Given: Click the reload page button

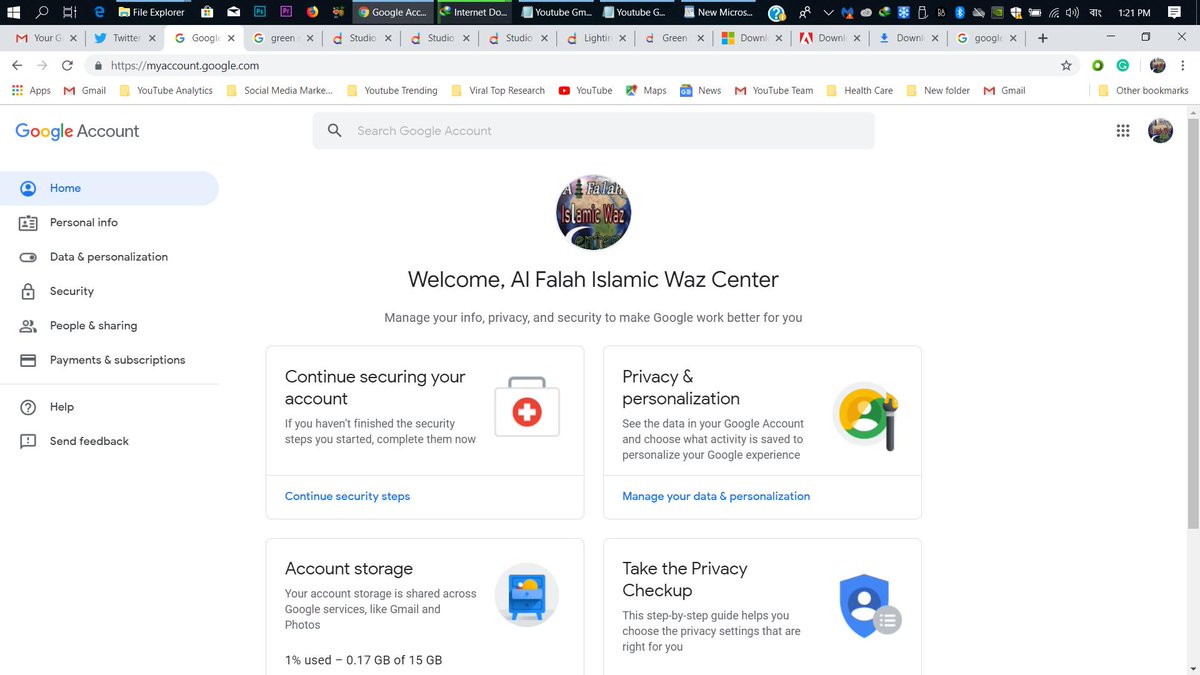Looking at the screenshot, I should [x=67, y=65].
